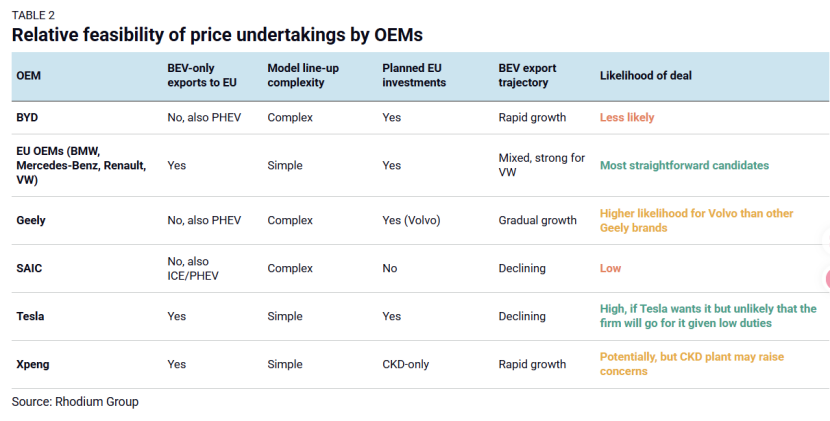The width and height of the screenshot is (830, 421).
Task: Click the "Planned EU investments" header
Action: coord(414,75)
